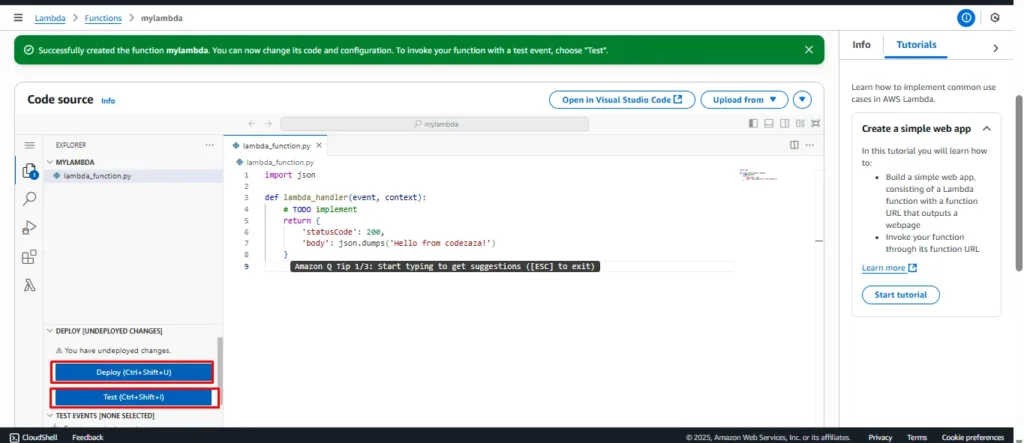Open the Lambda icon in activity bar

coord(29,285)
